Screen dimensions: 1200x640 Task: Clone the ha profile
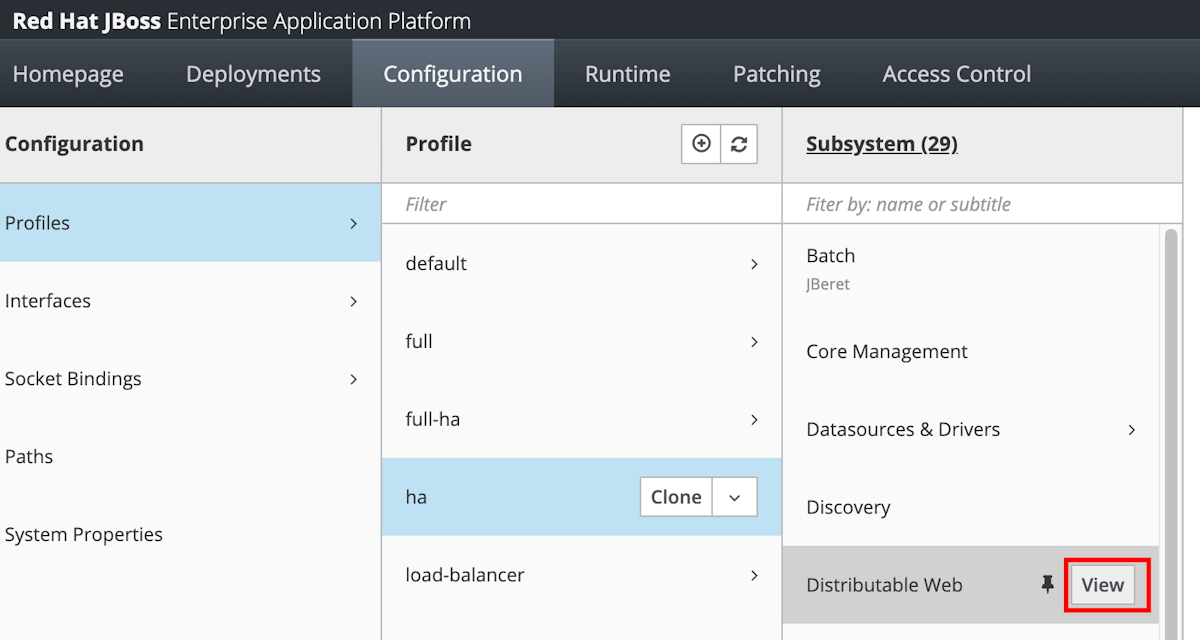[x=676, y=497]
